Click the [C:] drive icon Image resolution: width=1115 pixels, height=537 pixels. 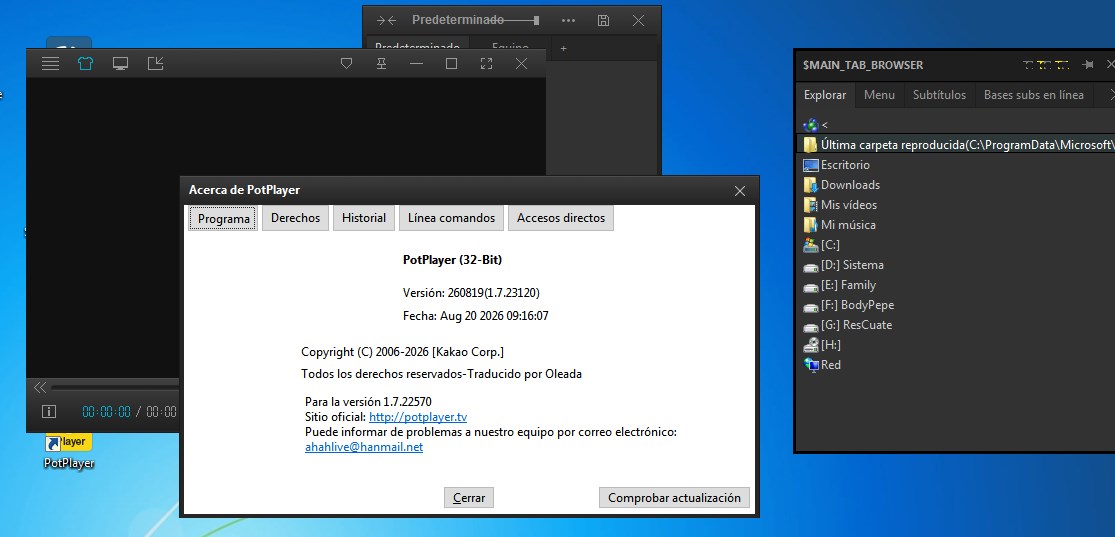coord(811,245)
